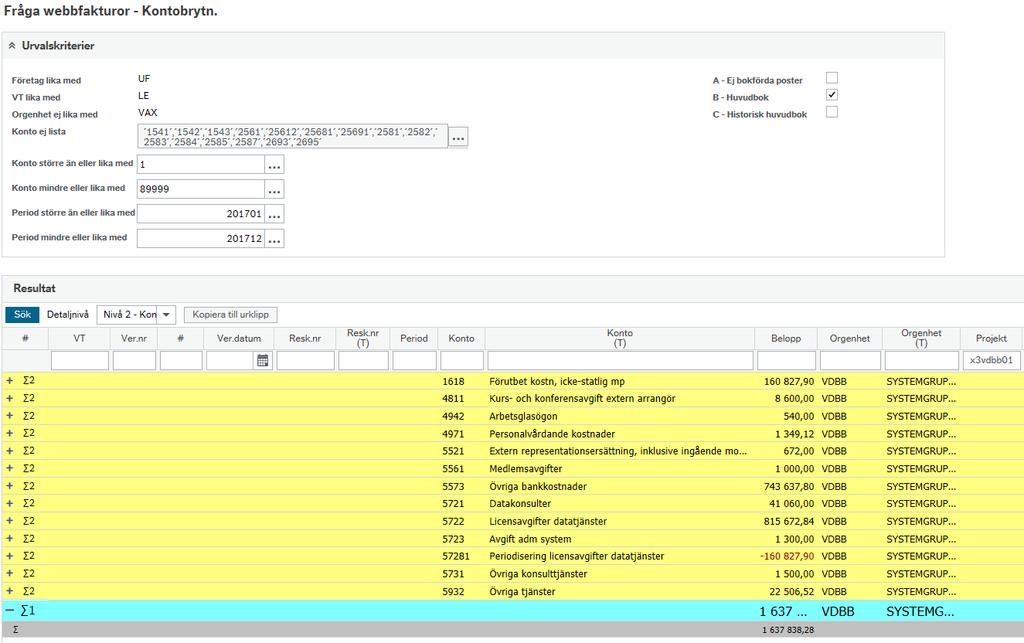Enable C - Historisk huvudbok checkbox

pyautogui.click(x=831, y=112)
